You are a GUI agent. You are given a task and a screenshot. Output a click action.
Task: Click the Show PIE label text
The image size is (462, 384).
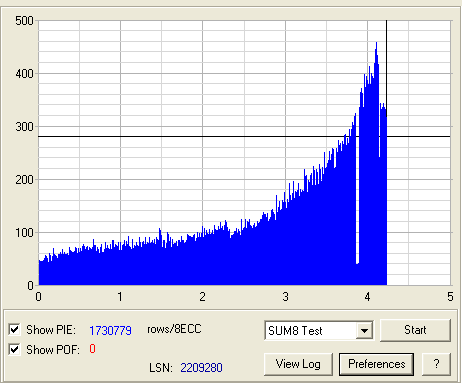point(51,330)
